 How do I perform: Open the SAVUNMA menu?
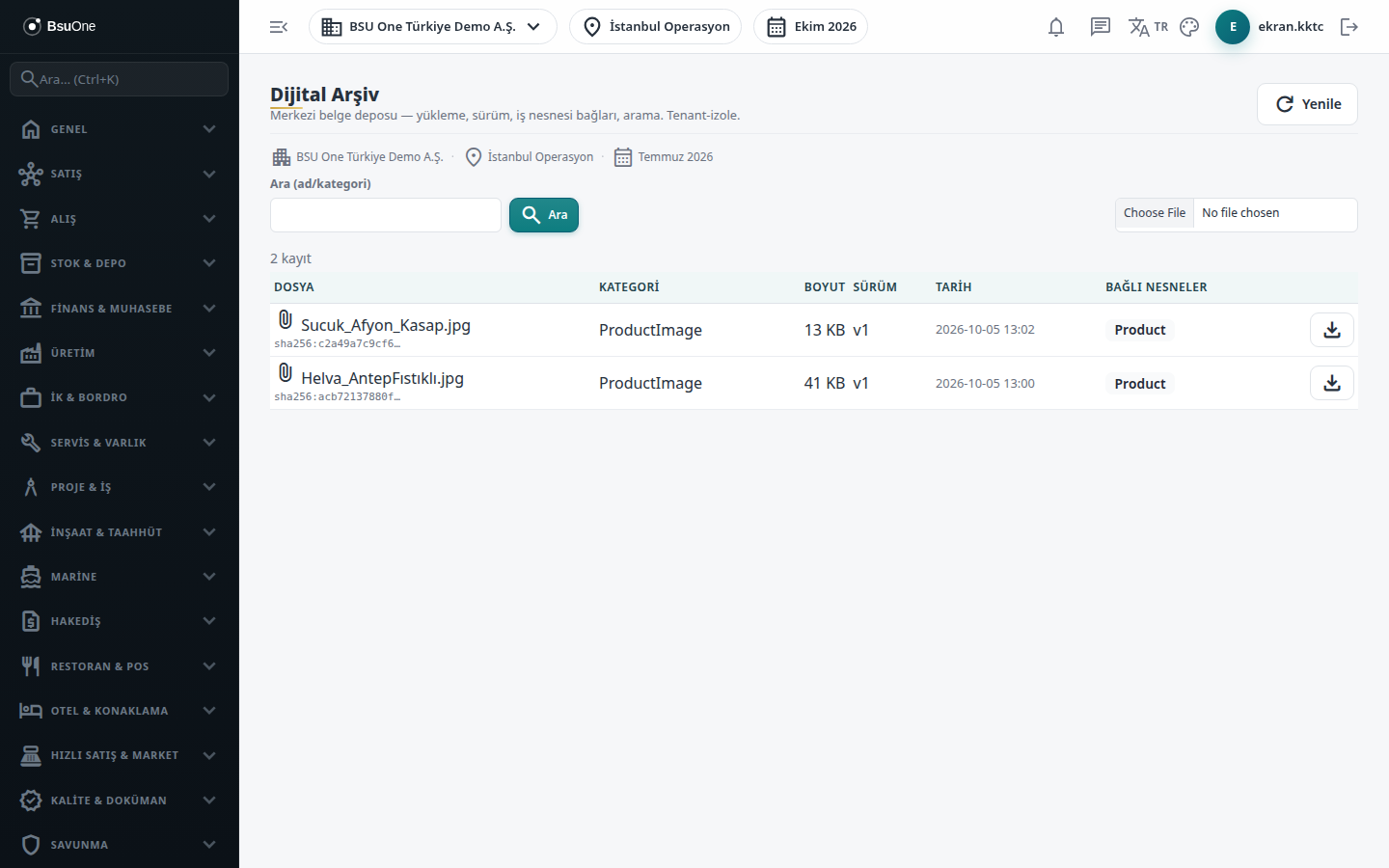tap(120, 845)
